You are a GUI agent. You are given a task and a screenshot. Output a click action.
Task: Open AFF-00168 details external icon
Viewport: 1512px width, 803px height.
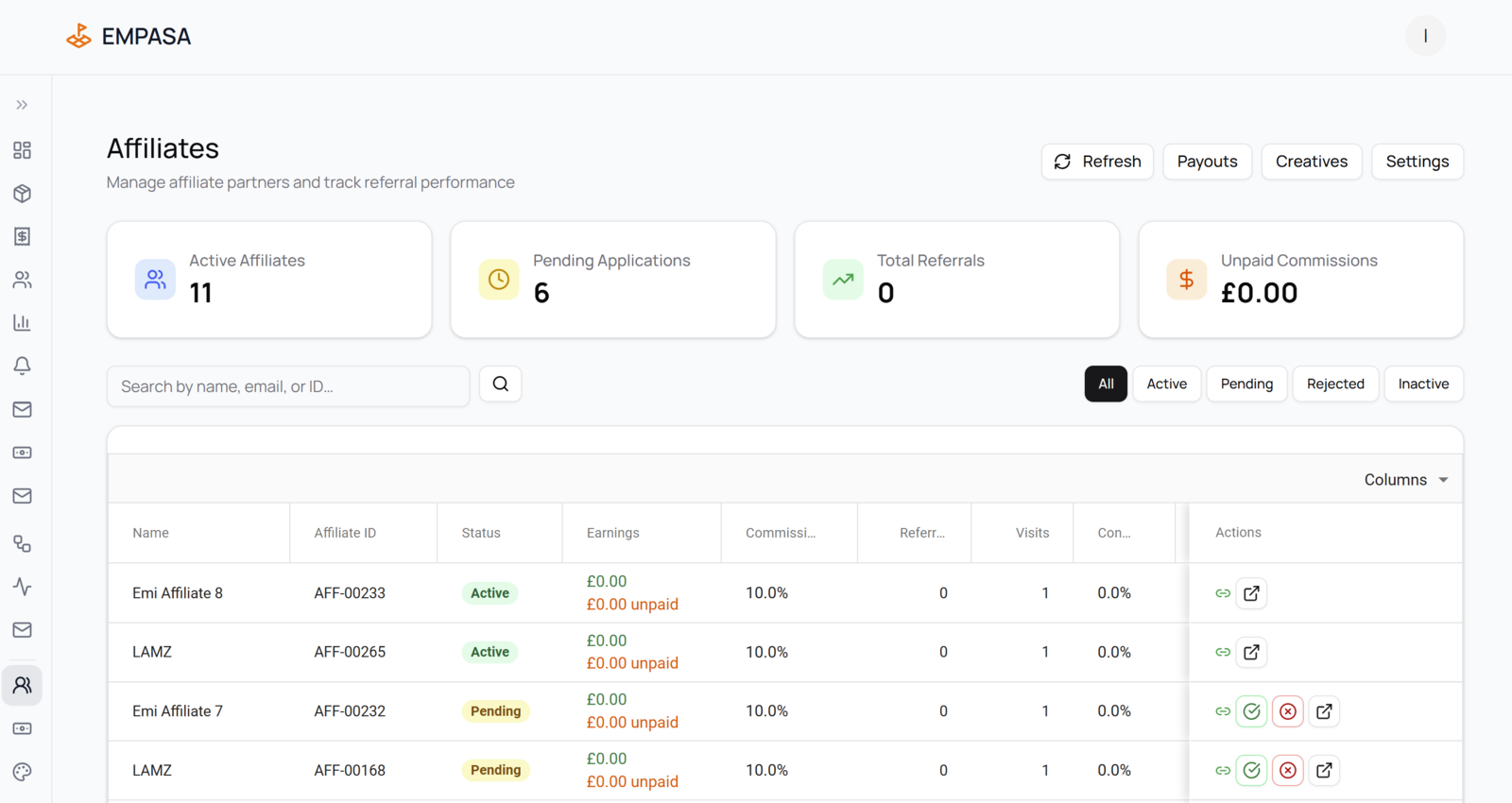(1324, 771)
